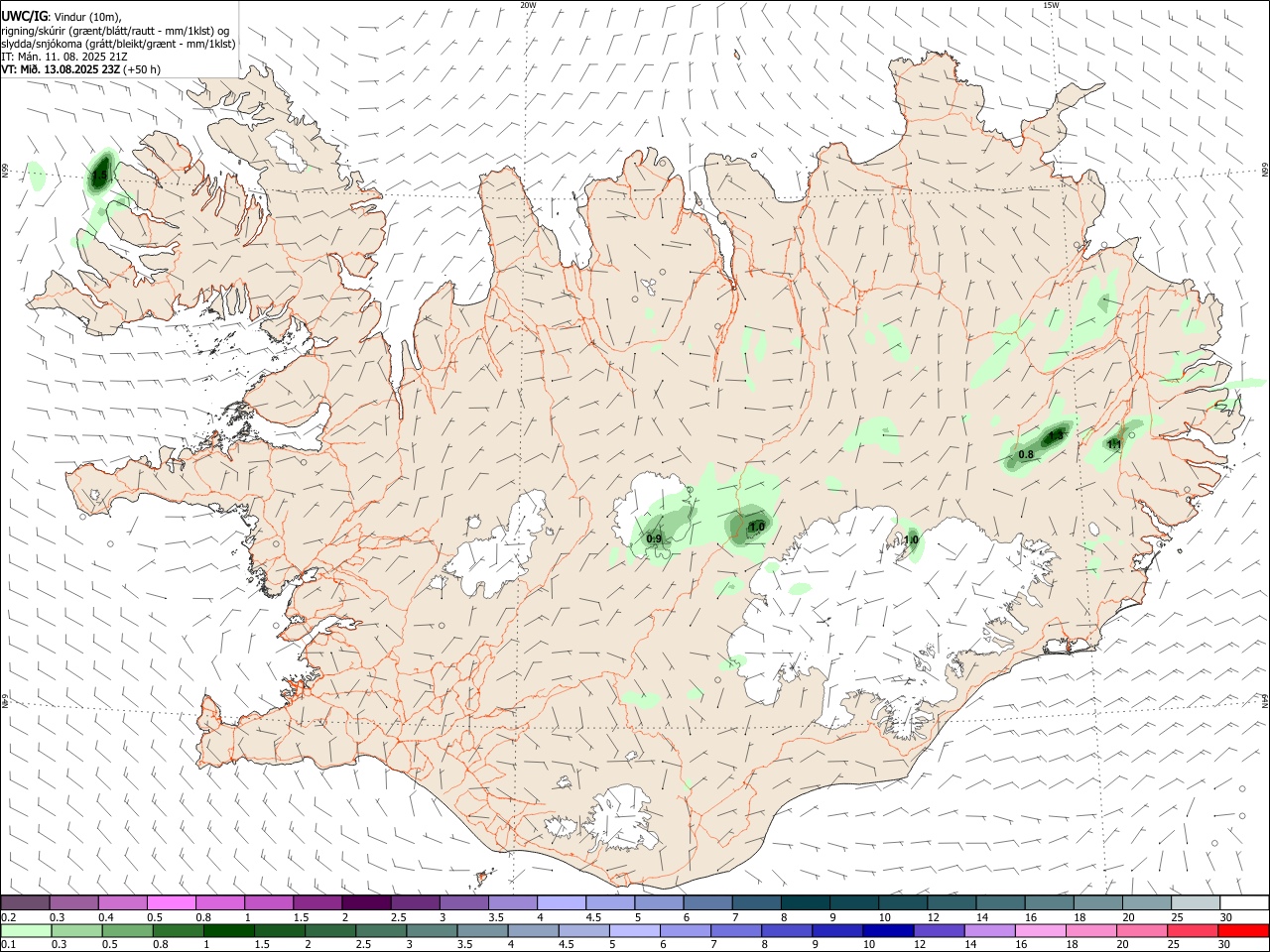Viewport: 1270px width, 952px height.
Task: Pick the lower legend pink swatch between 18 and 20
Action: coord(1091,930)
